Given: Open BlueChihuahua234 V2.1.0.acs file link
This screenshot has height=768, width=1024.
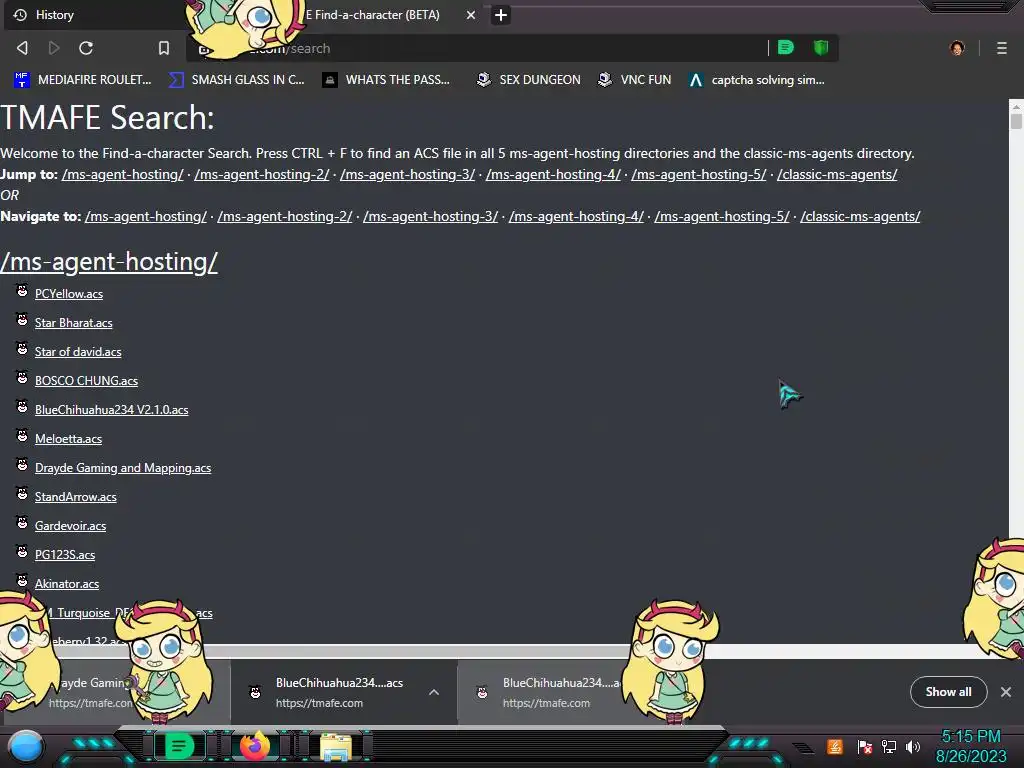Looking at the screenshot, I should coord(112,409).
